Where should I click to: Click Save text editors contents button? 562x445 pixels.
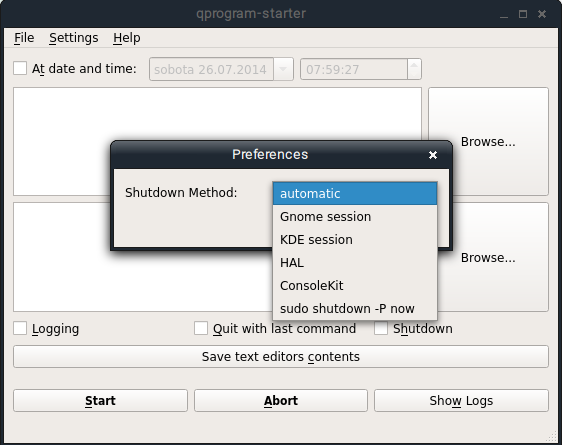pos(281,357)
